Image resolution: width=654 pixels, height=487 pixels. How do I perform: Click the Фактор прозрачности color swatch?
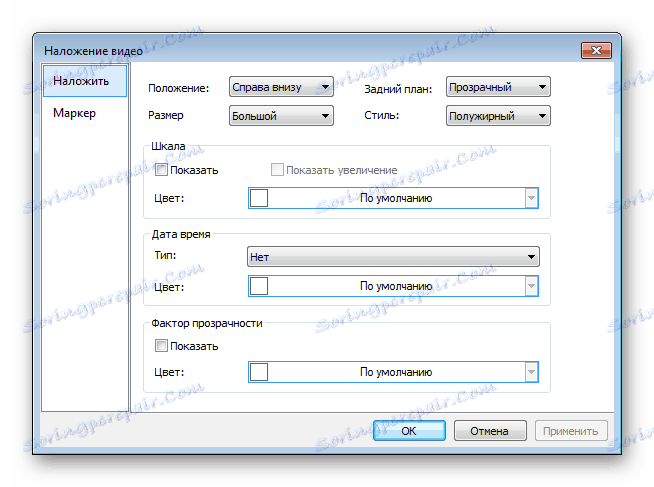[x=259, y=372]
